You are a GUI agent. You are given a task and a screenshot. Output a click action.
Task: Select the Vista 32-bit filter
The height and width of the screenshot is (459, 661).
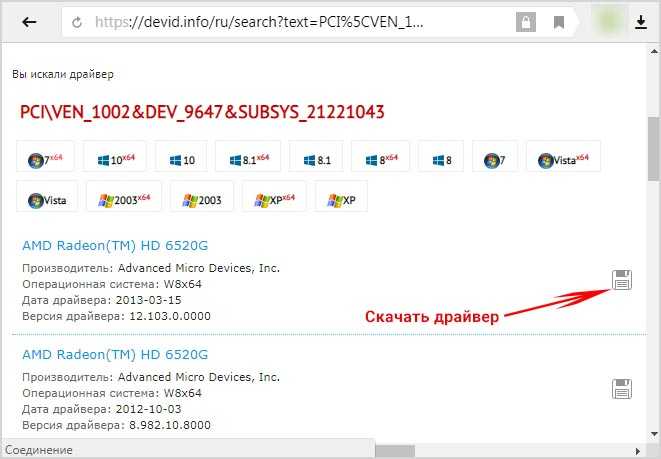click(47, 196)
